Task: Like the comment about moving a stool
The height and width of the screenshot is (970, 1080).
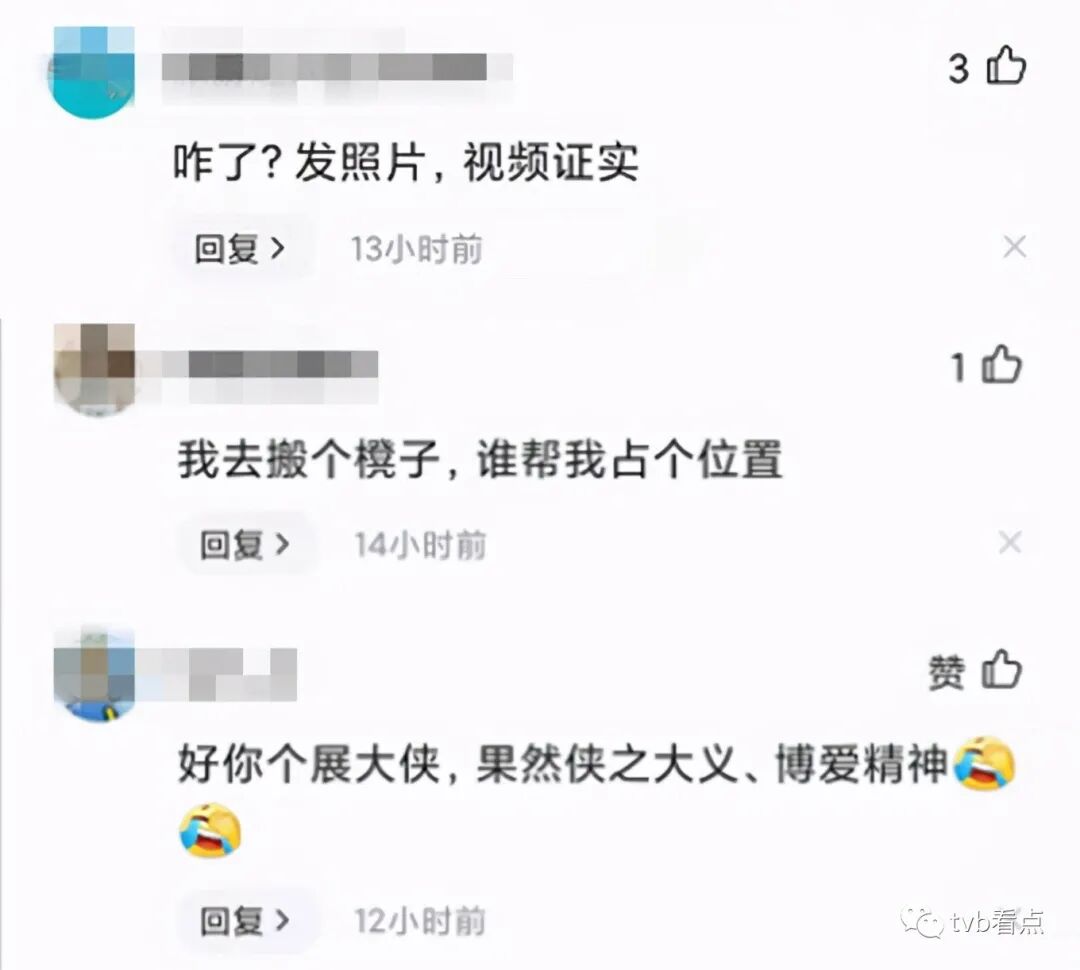Action: click(x=1002, y=364)
